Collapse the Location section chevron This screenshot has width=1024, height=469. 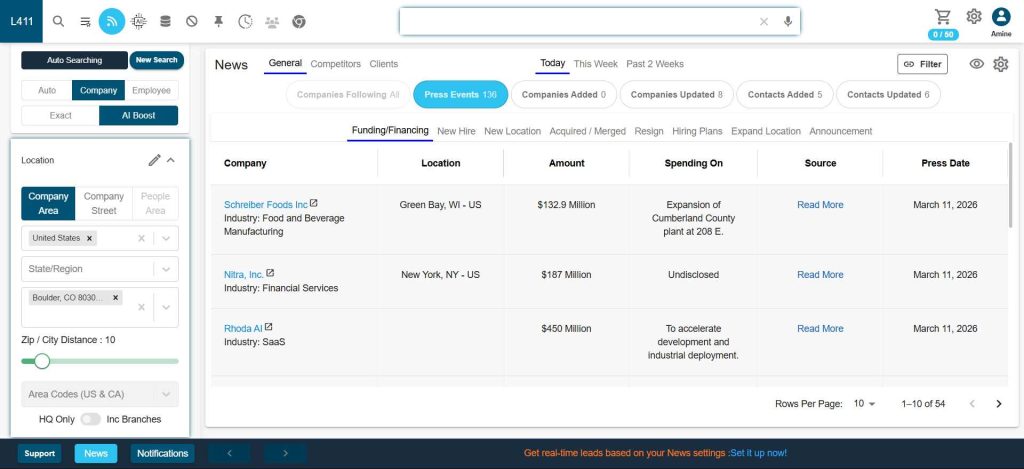pos(170,160)
